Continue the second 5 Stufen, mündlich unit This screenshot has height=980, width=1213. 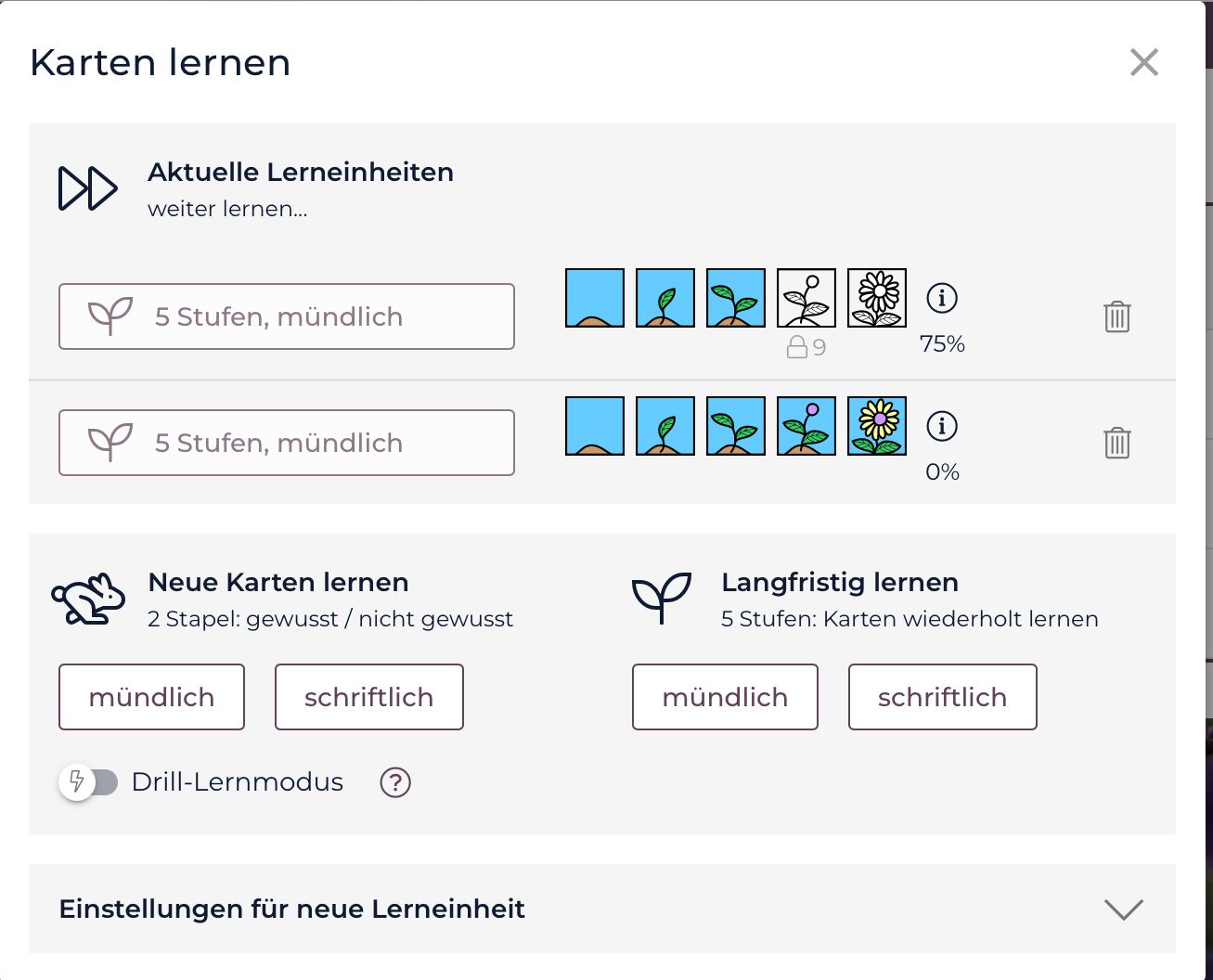point(286,443)
